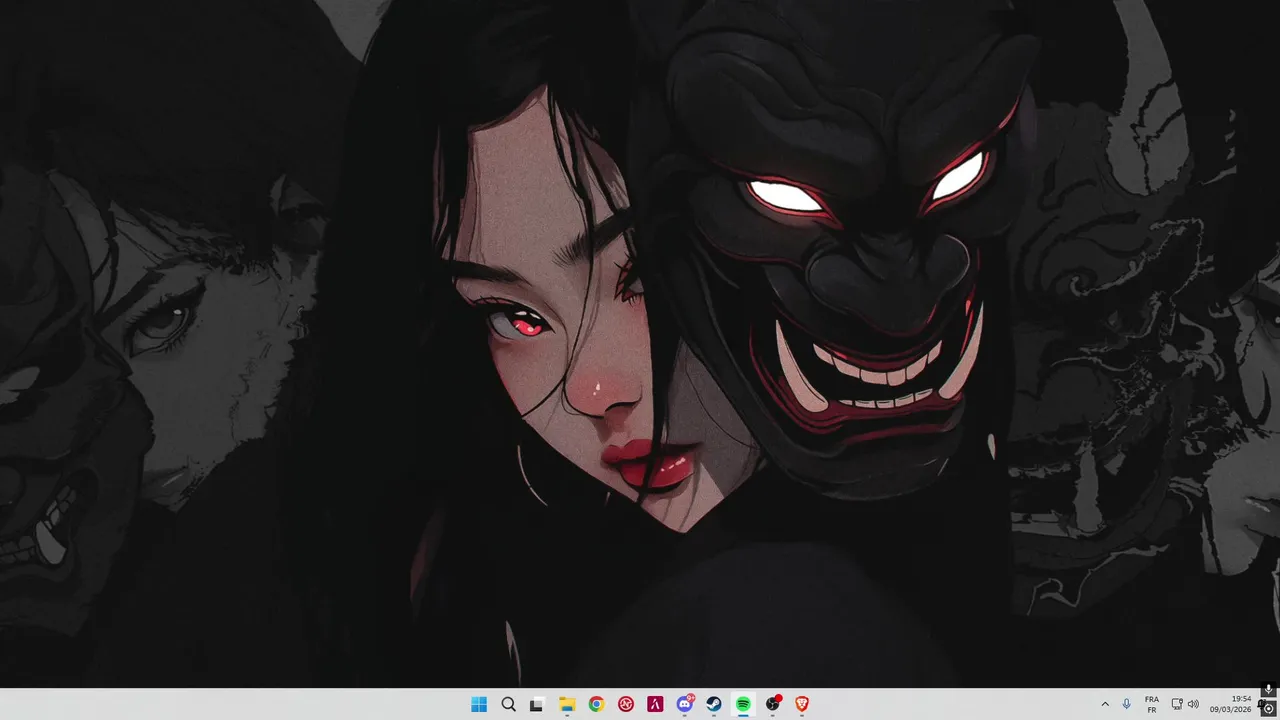Open OBS Studio recording icon
The image size is (1280, 720).
click(773, 704)
